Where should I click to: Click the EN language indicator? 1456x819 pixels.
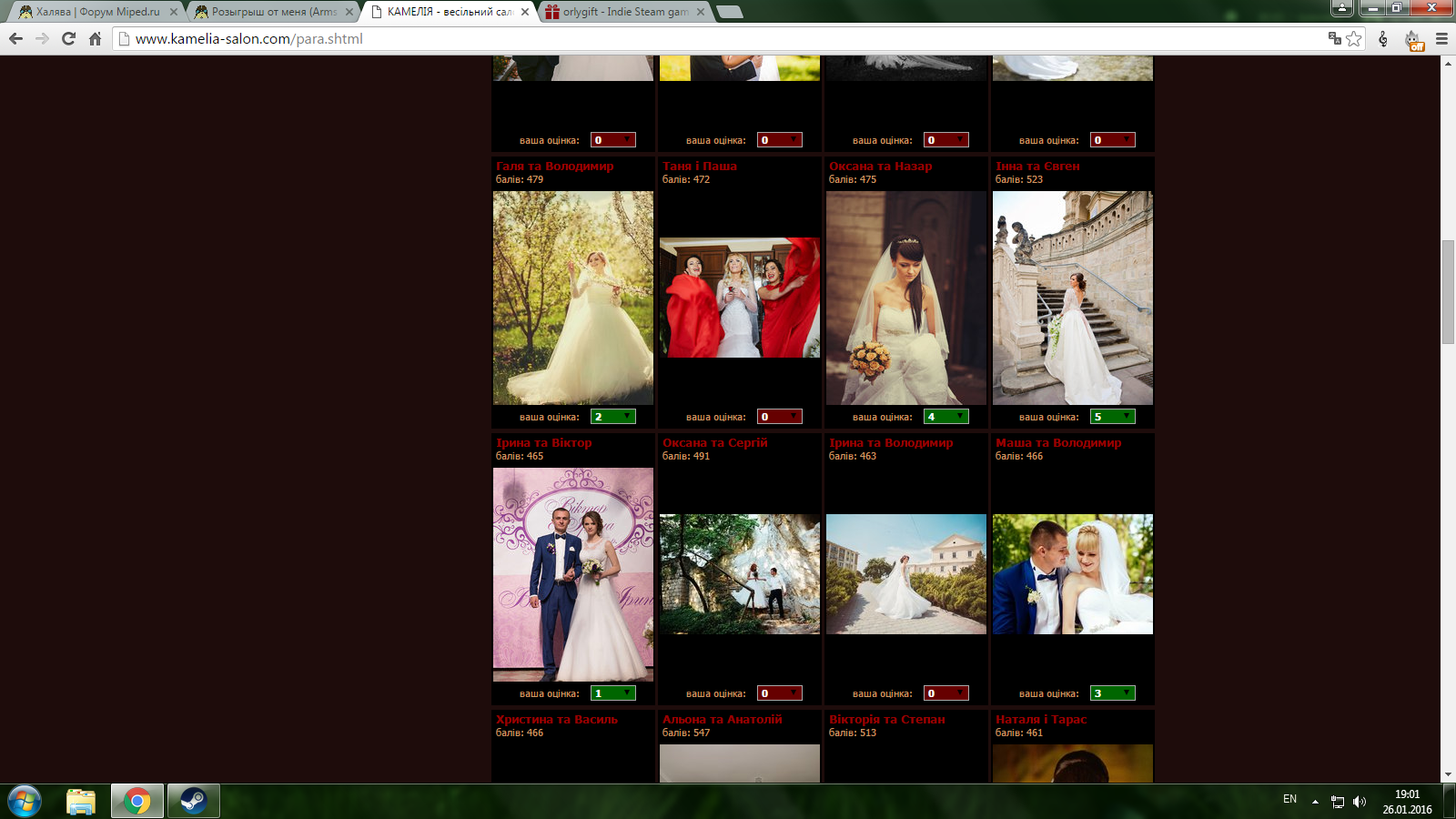1289,799
